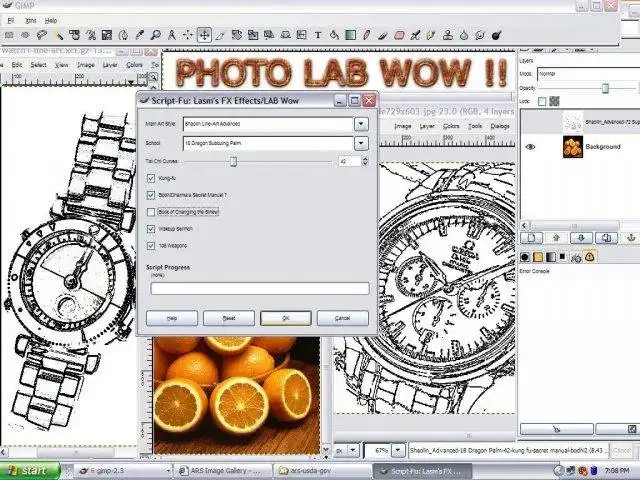
Task: Click the New Layer button in Layers panel
Action: point(531,238)
